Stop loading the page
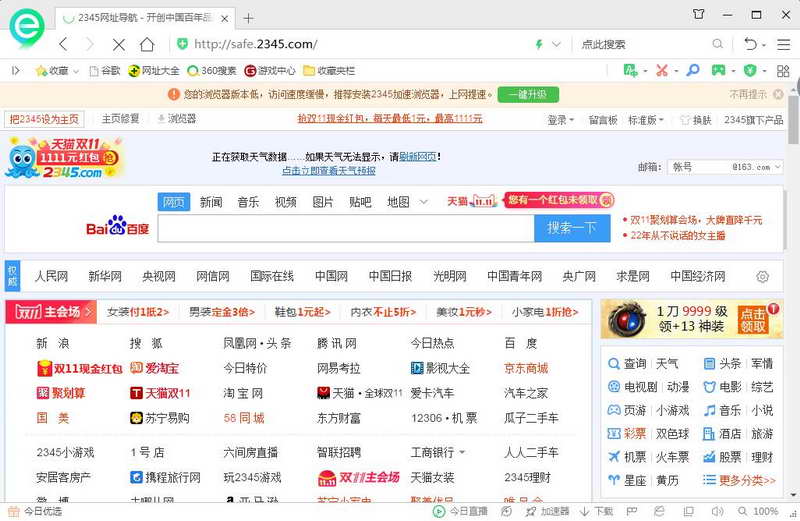 (119, 44)
